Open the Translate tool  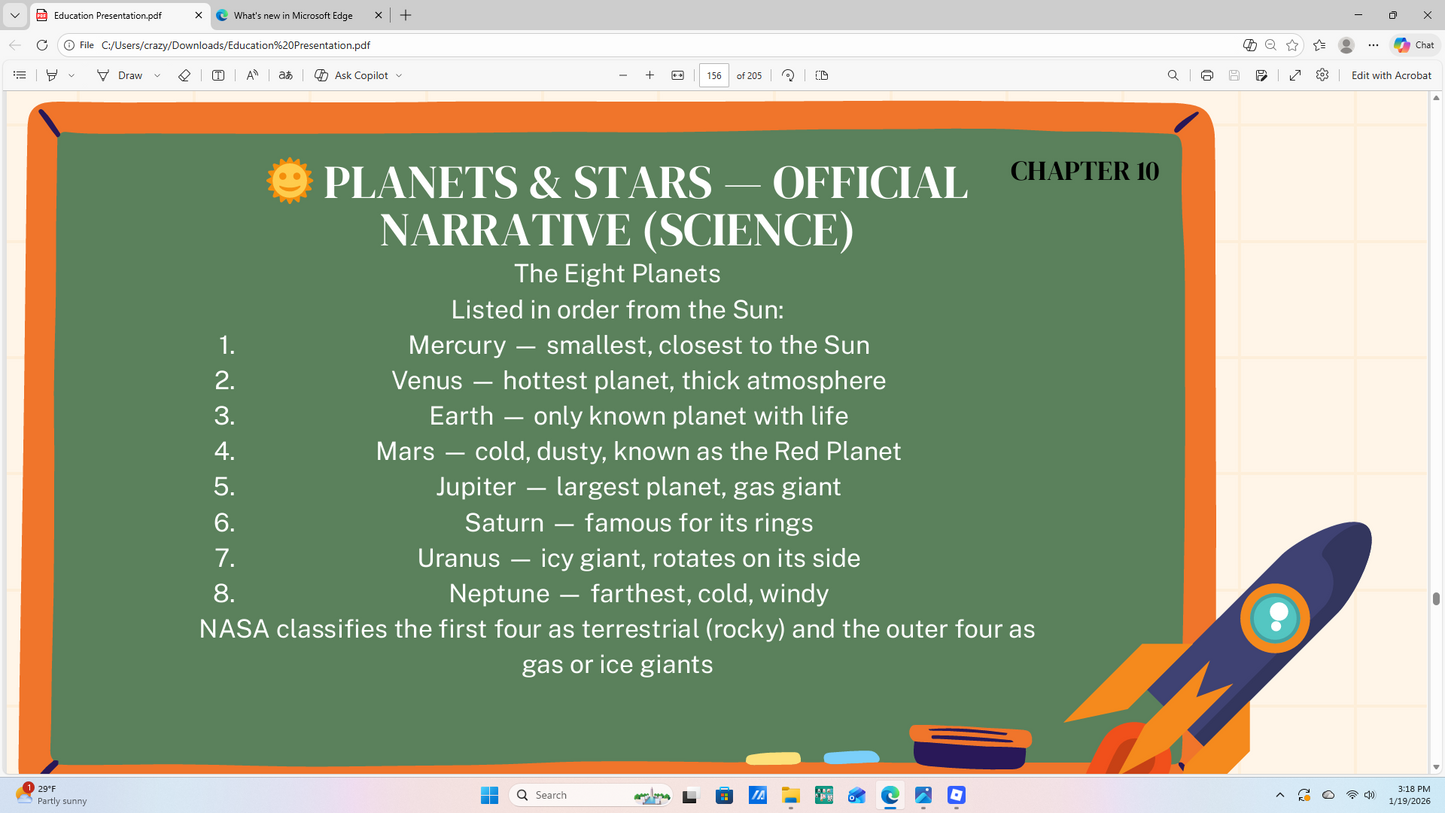pos(285,75)
